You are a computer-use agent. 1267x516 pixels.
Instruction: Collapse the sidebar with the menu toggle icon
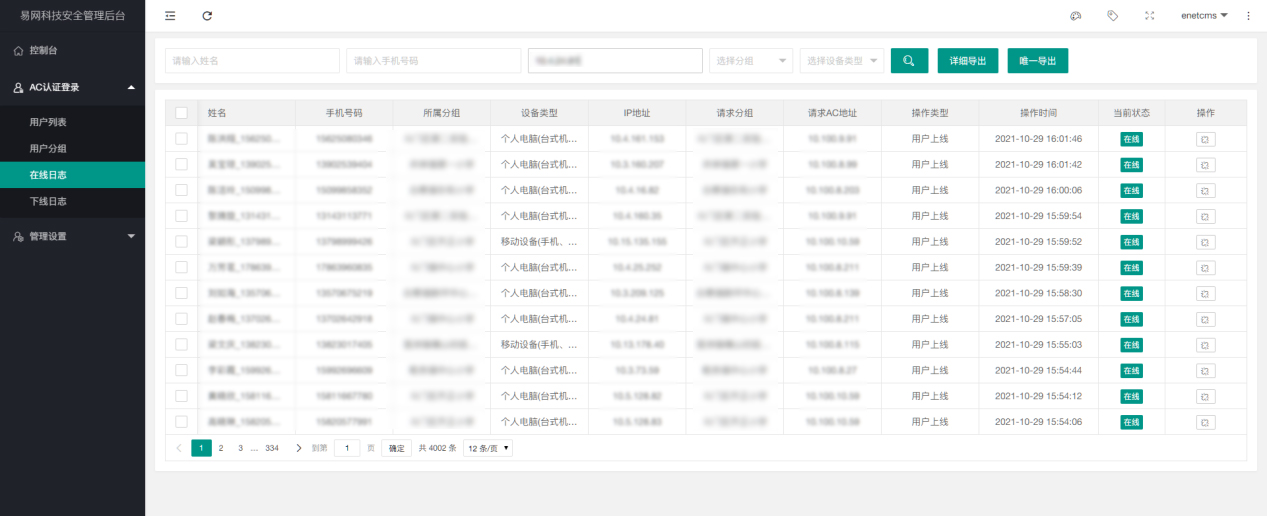170,16
